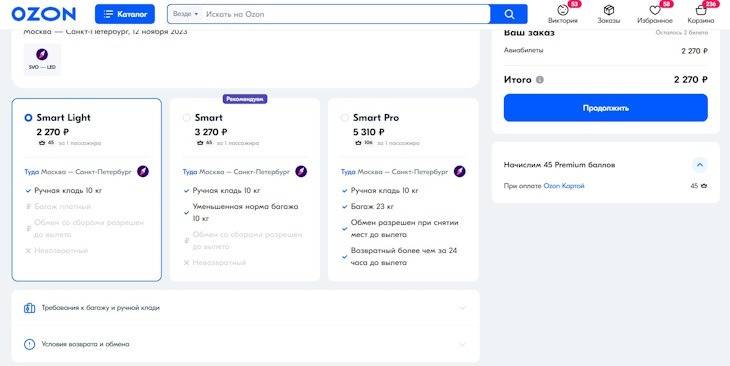This screenshot has height=366, width=730.
Task: Click the Продолжить button
Action: click(606, 108)
